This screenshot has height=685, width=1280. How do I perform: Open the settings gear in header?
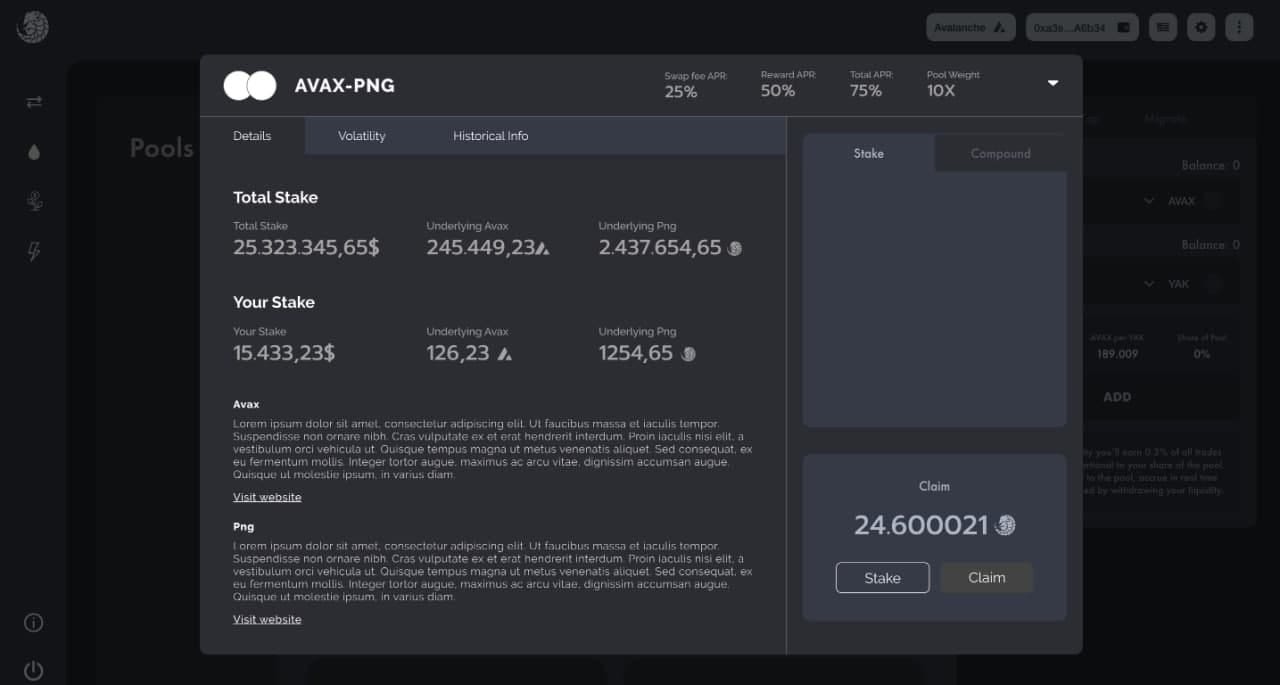(1200, 27)
